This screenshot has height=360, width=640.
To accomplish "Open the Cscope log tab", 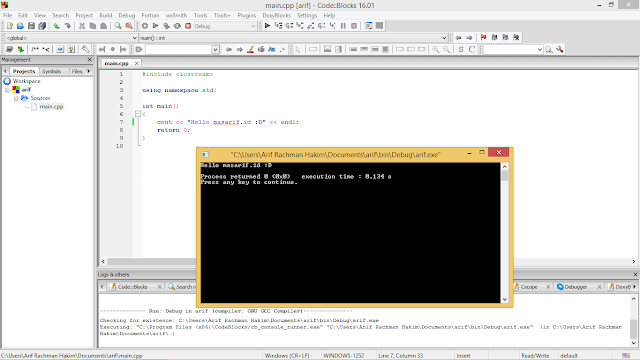I will pos(529,287).
